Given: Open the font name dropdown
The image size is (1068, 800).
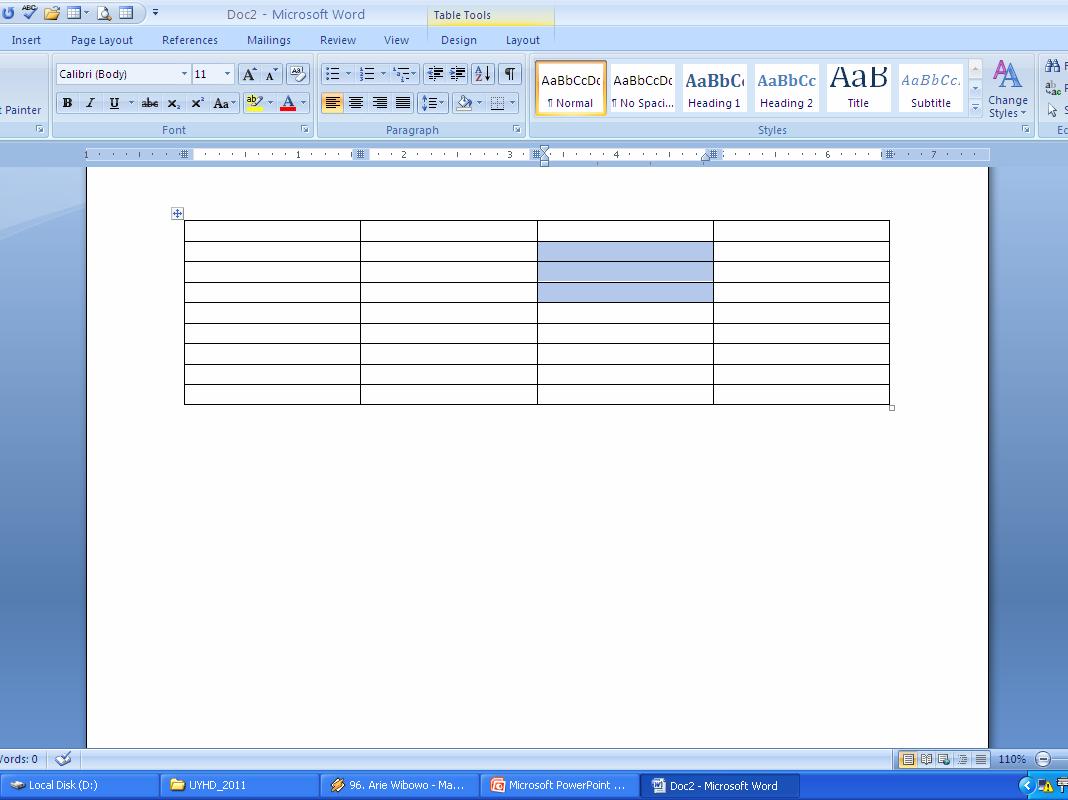Looking at the screenshot, I should [x=184, y=74].
